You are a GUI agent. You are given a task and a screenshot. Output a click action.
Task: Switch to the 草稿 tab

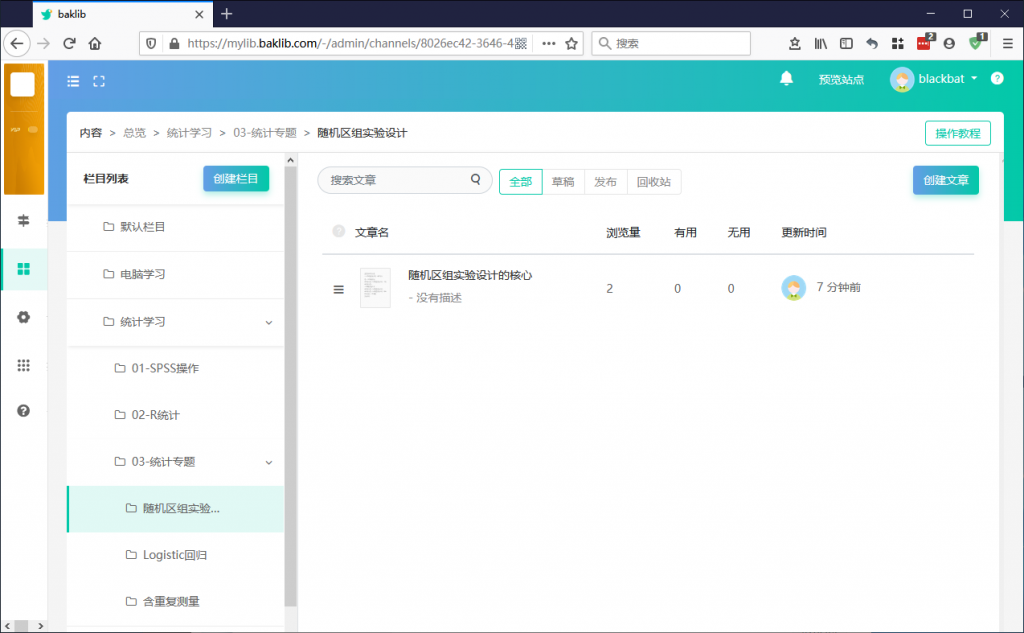point(563,182)
